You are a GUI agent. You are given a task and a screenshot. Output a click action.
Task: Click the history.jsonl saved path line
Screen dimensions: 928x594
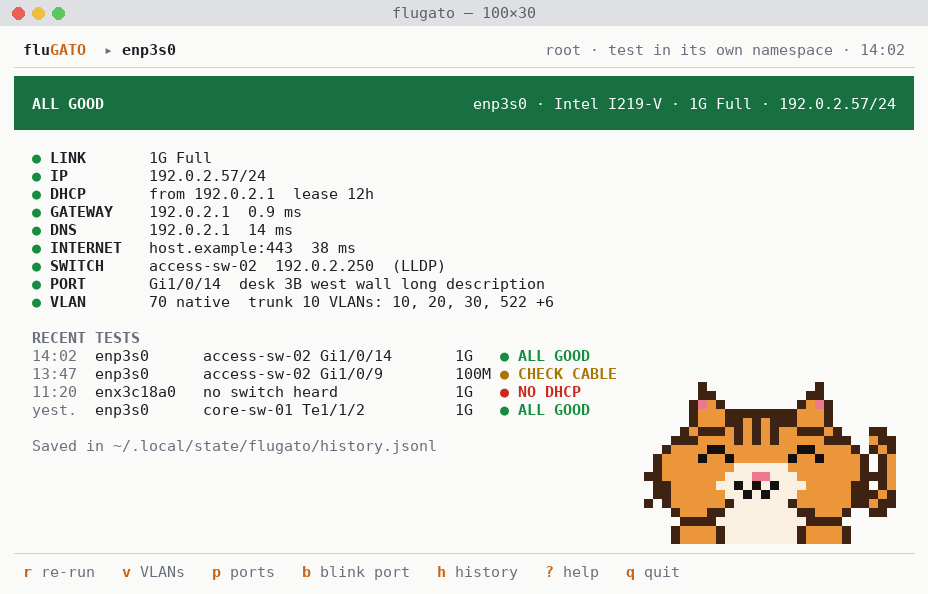[234, 446]
